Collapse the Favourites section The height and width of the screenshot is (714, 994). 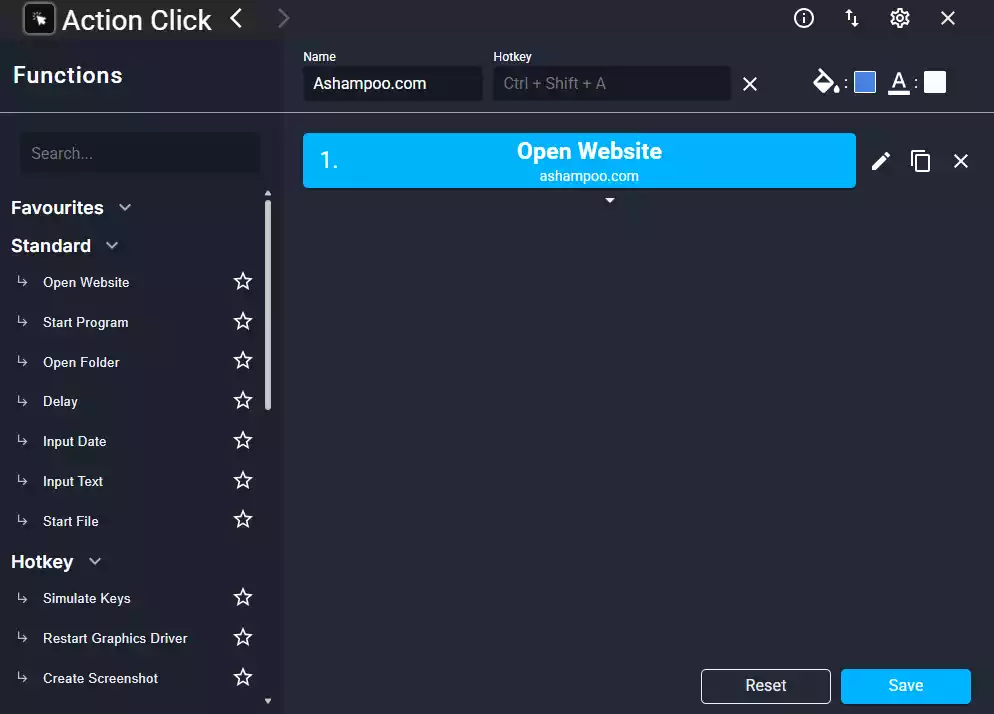(x=125, y=207)
